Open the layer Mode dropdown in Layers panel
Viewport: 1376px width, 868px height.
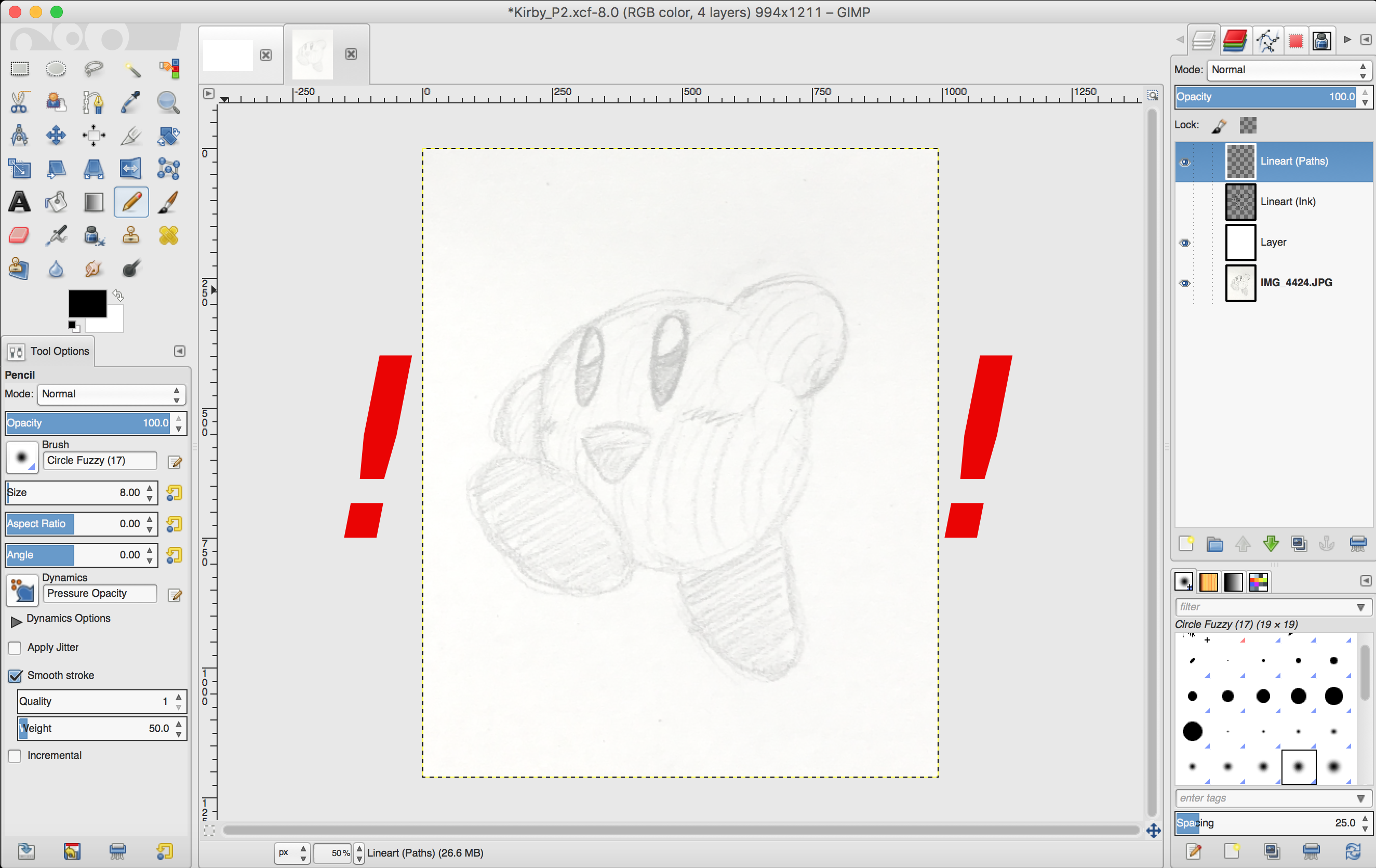tap(1289, 70)
